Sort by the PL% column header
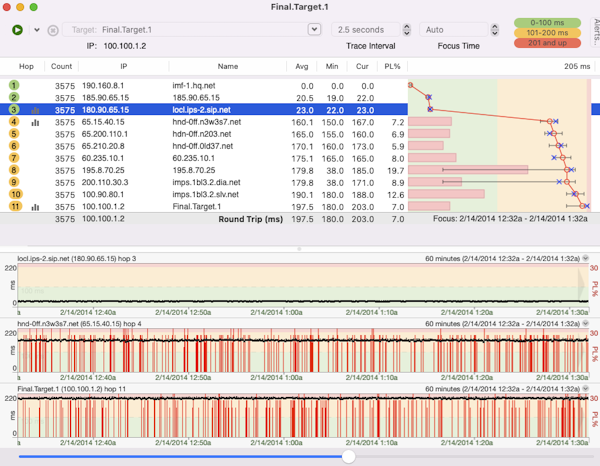Viewport: 600px width, 466px height. [394, 66]
